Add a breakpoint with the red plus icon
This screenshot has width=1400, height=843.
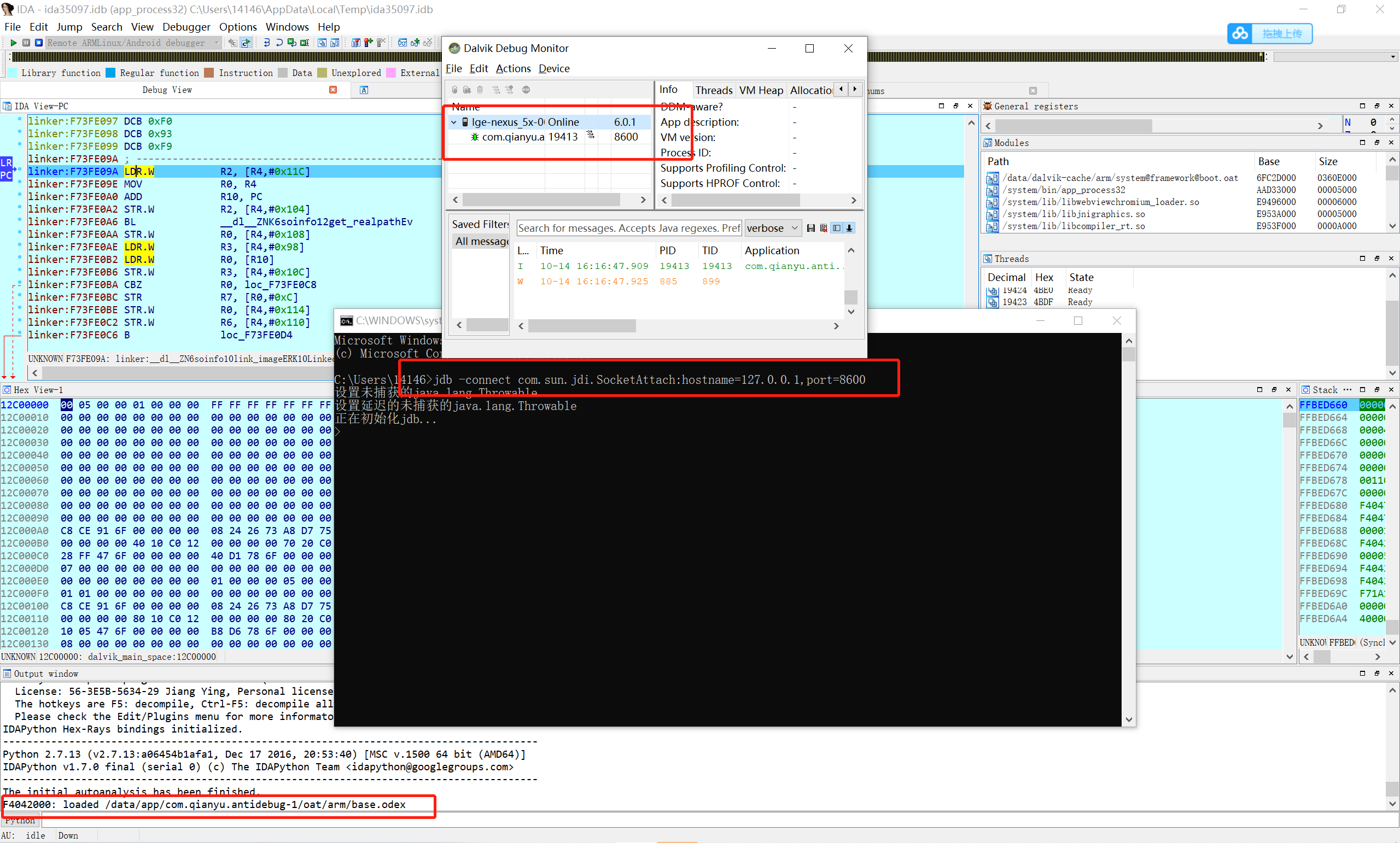click(368, 43)
